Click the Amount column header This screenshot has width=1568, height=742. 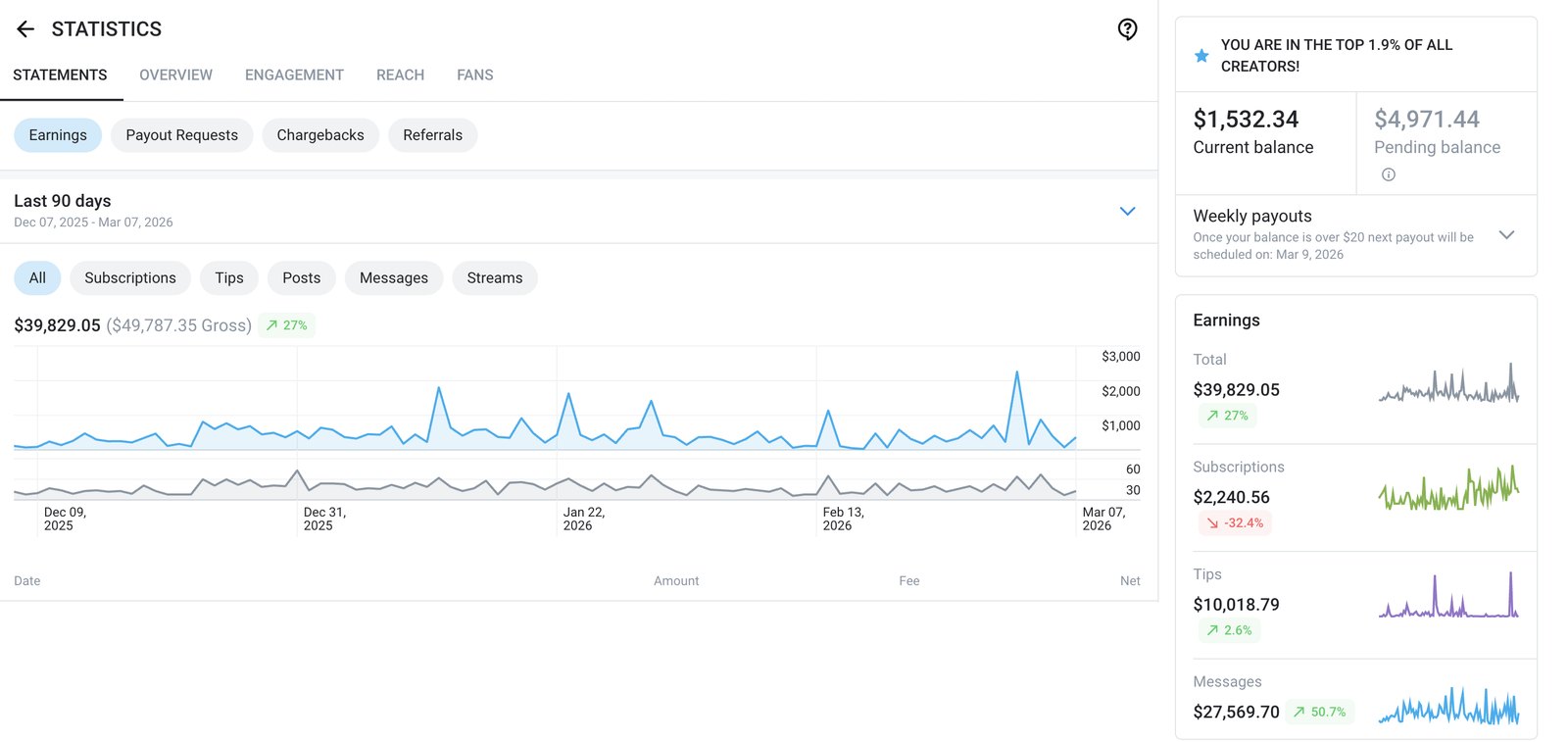676,581
